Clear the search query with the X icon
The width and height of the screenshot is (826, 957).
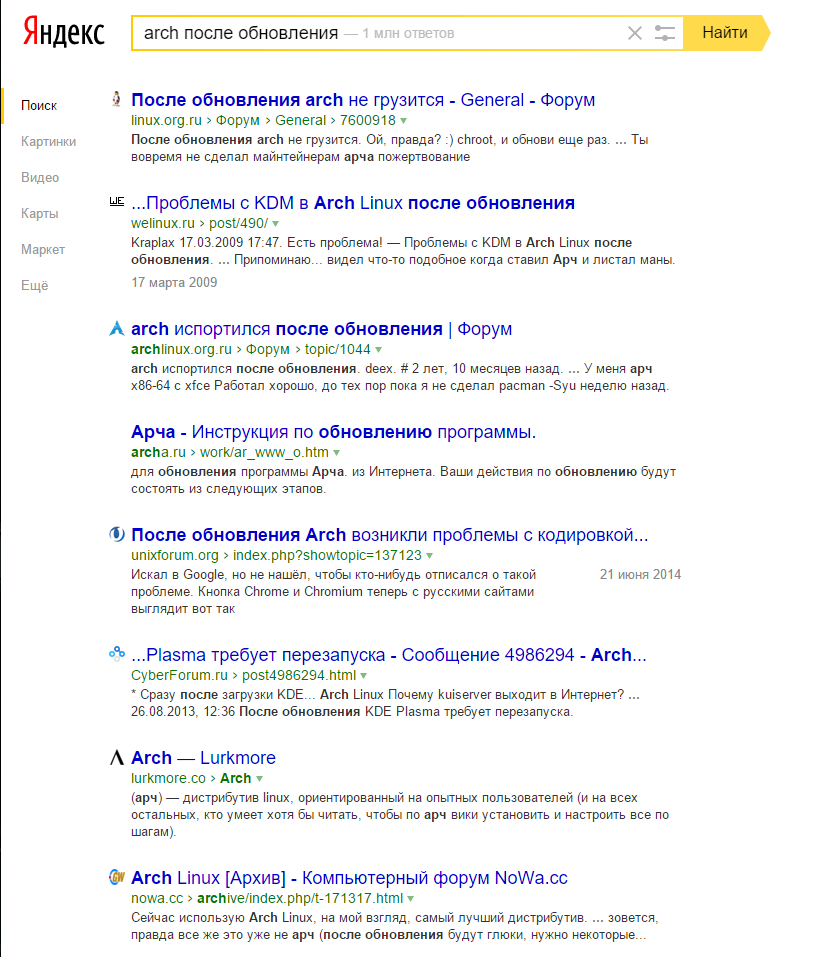pyautogui.click(x=635, y=33)
